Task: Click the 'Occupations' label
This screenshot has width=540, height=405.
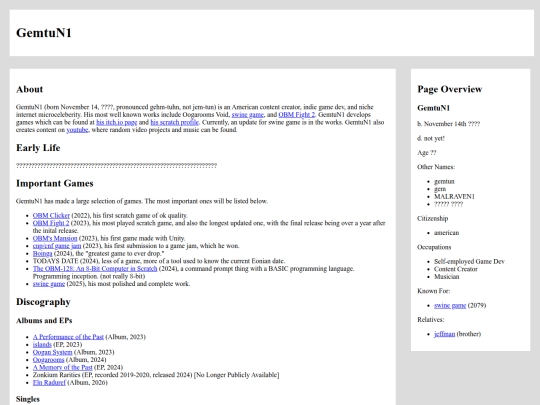Action: (x=434, y=247)
